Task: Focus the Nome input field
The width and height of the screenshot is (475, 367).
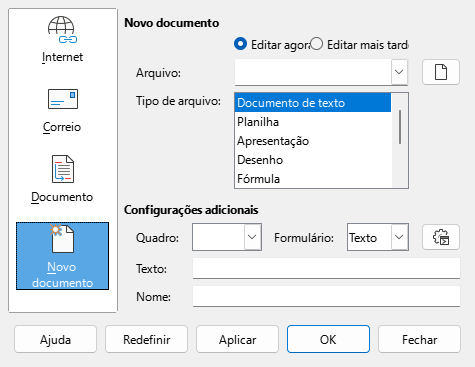Action: click(x=326, y=296)
